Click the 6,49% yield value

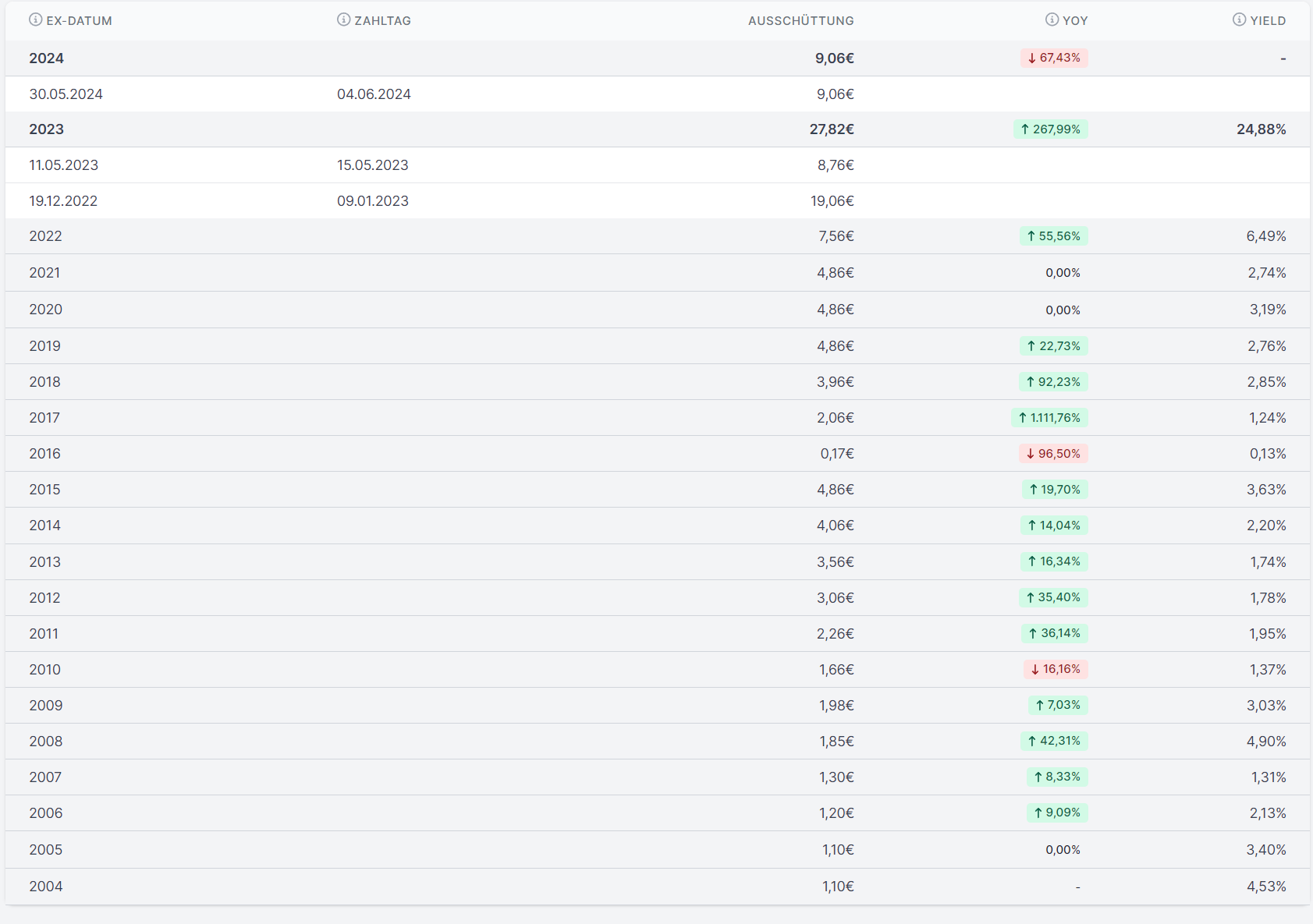click(1266, 236)
